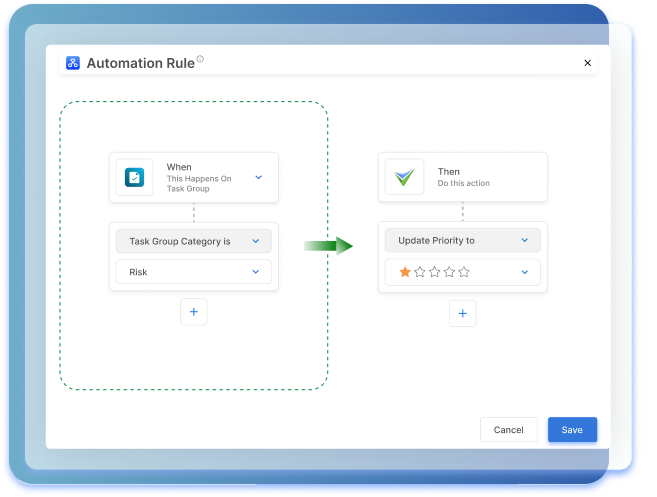Click the task clipboard icon in When card
This screenshot has width=657, height=497.
click(135, 178)
